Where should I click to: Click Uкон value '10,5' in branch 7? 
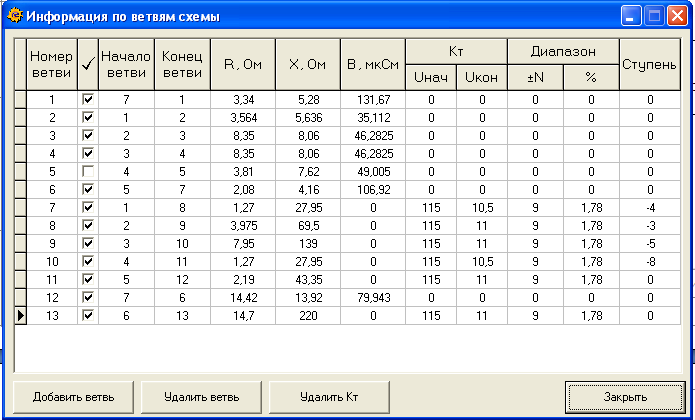click(x=482, y=207)
